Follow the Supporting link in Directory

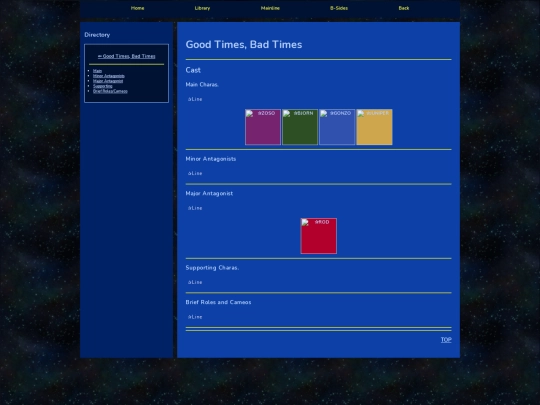point(103,86)
